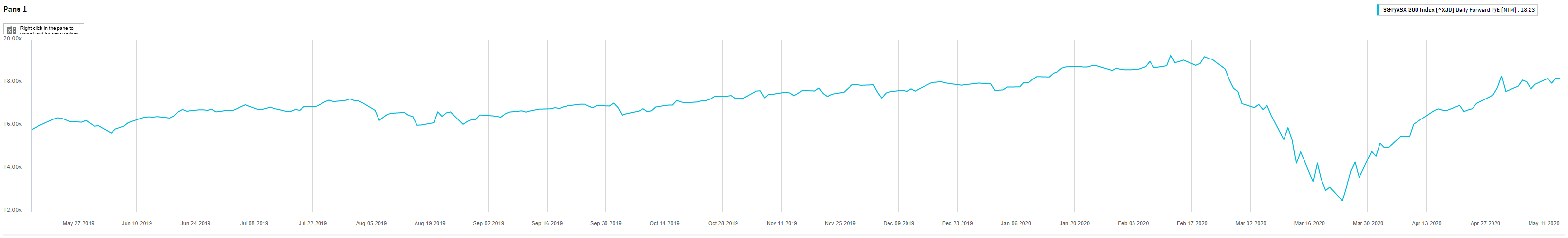Click the Excel export icon

pyautogui.click(x=12, y=30)
